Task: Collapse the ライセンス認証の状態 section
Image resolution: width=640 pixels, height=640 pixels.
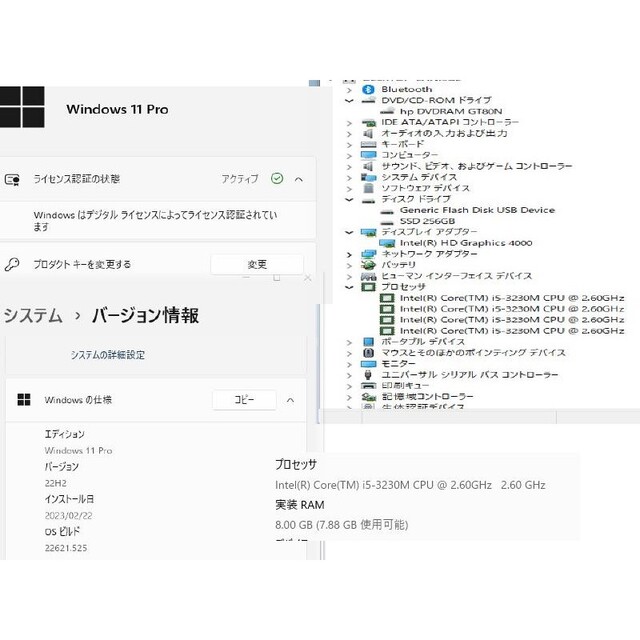Action: [x=299, y=179]
